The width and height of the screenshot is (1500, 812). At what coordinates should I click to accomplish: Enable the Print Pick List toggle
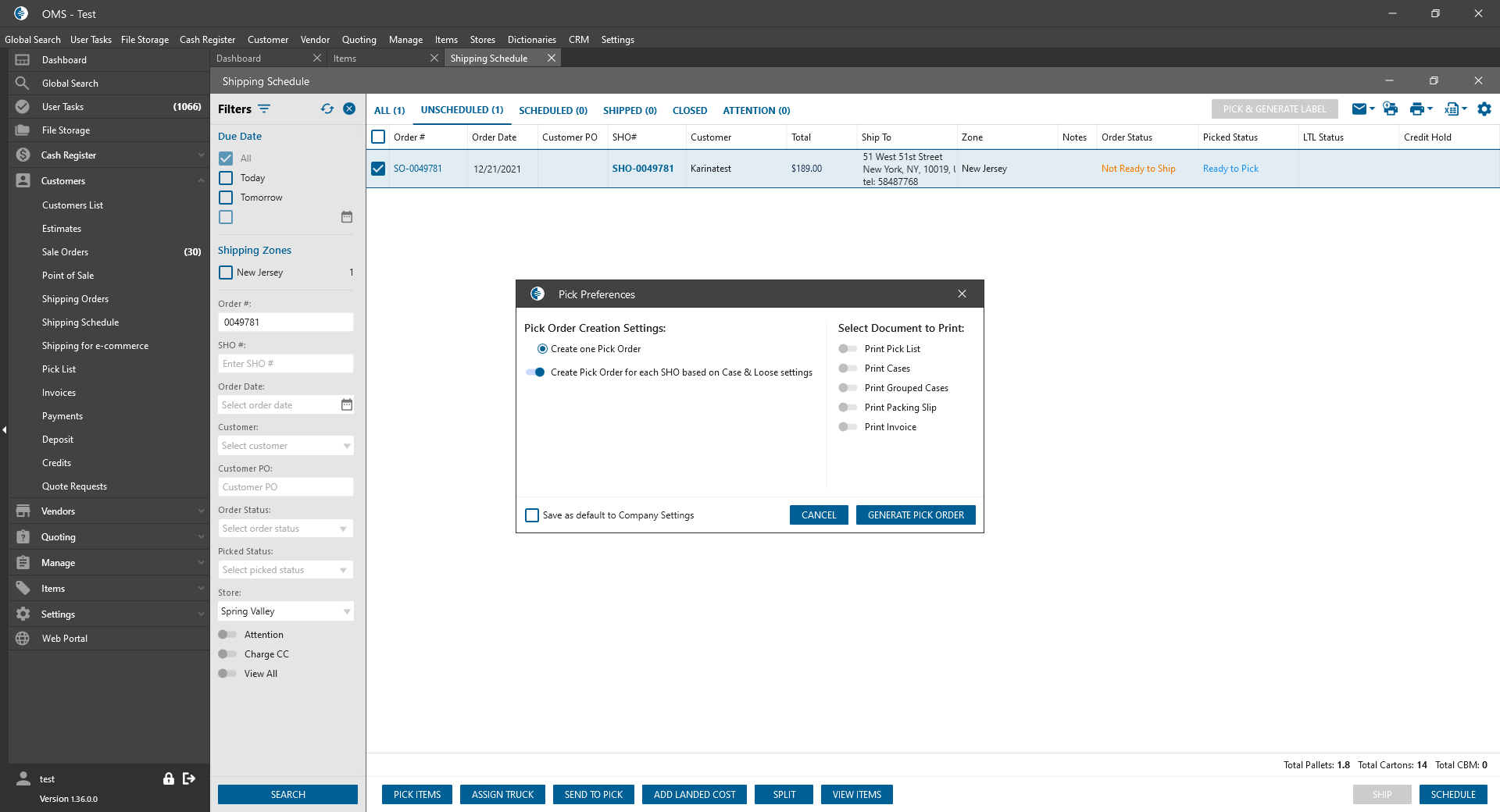(847, 349)
